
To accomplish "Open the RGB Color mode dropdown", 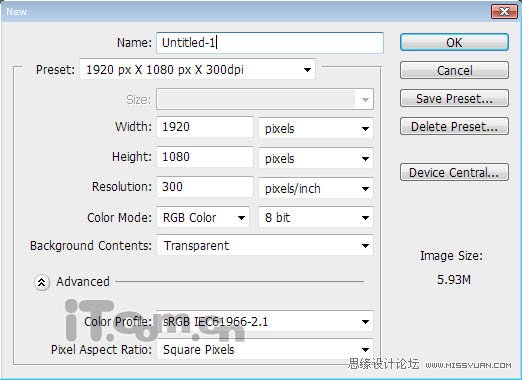I will (x=203, y=218).
